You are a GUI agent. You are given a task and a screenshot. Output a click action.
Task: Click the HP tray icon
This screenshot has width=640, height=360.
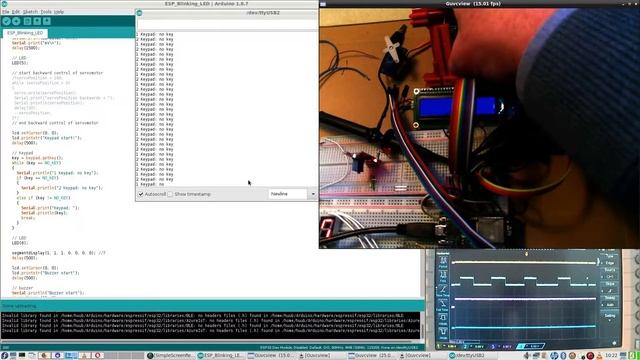[554, 356]
